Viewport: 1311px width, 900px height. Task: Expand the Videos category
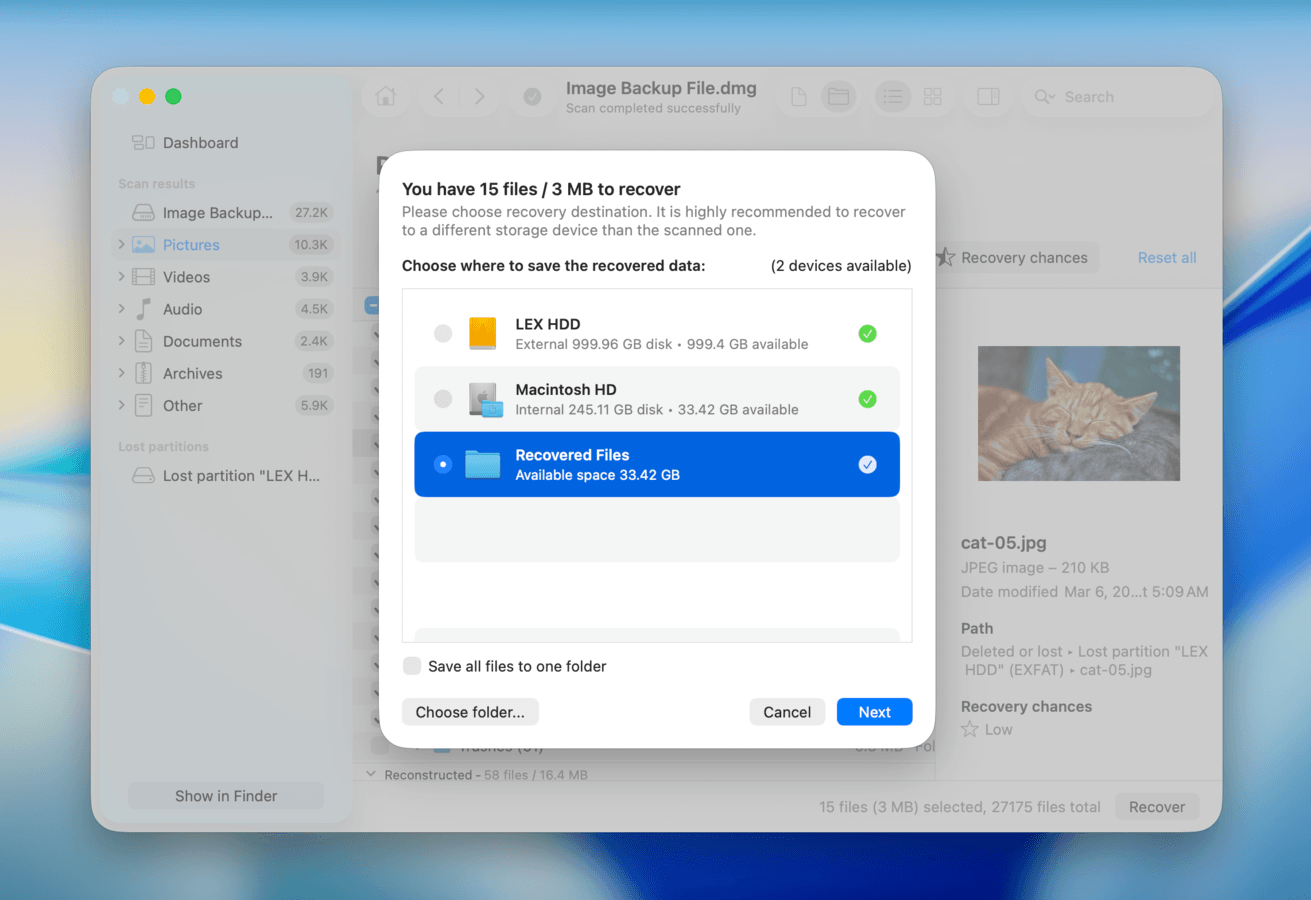coord(119,276)
